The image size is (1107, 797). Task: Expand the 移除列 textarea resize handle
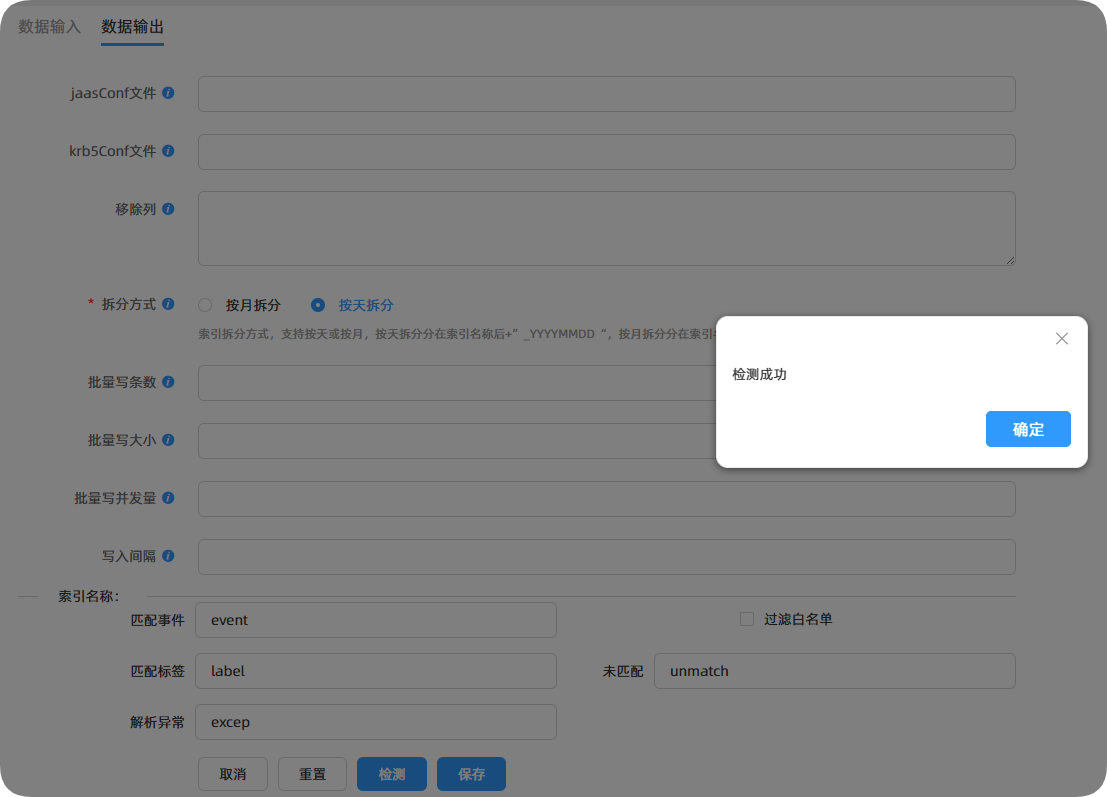(1010, 262)
